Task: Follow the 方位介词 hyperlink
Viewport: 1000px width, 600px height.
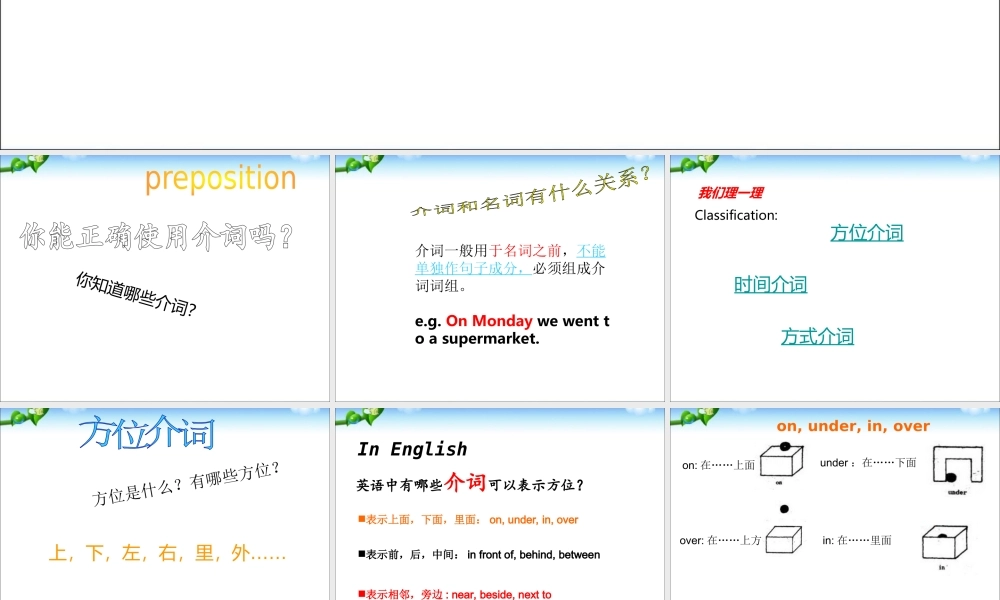Action: (867, 233)
